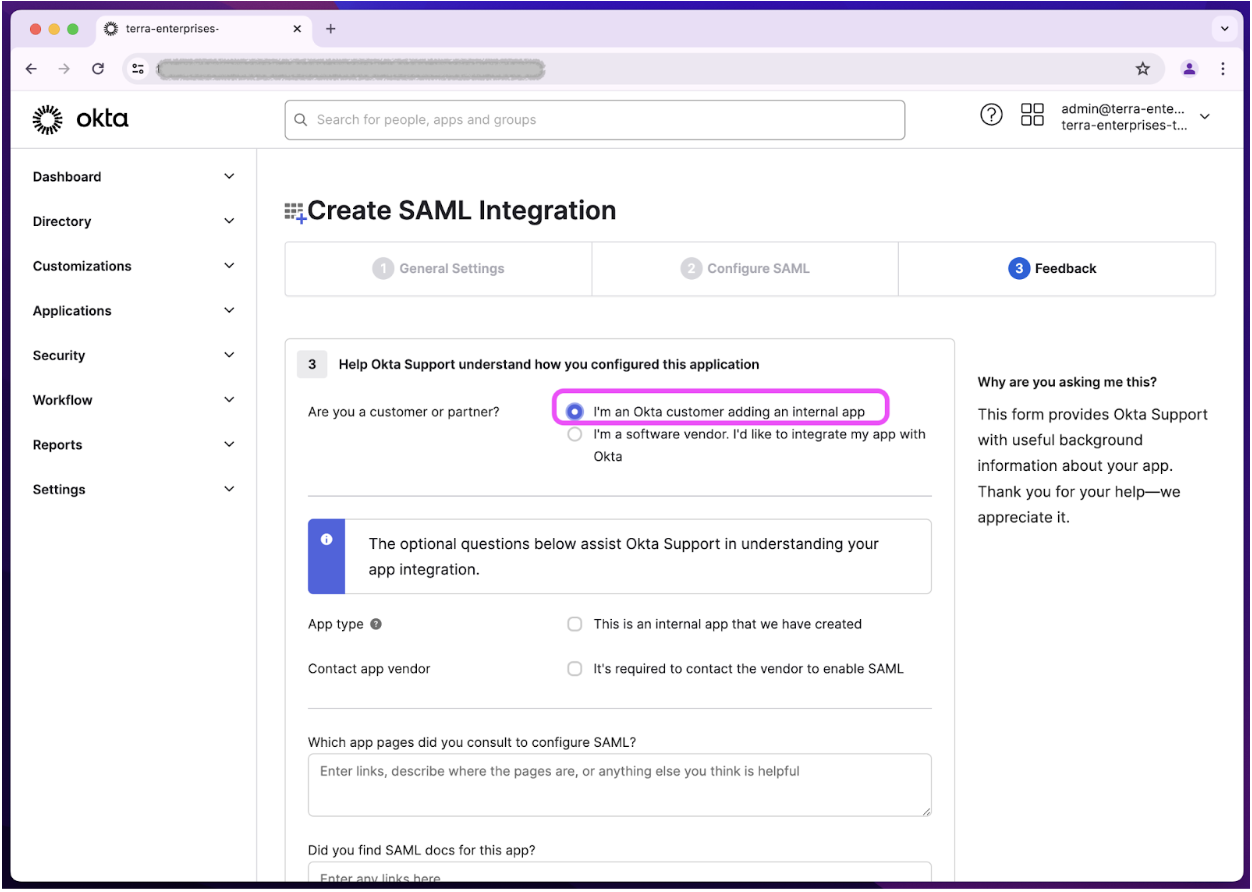The image size is (1252, 892).
Task: Click 'Did you find SAML docs' label
Action: [x=422, y=850]
